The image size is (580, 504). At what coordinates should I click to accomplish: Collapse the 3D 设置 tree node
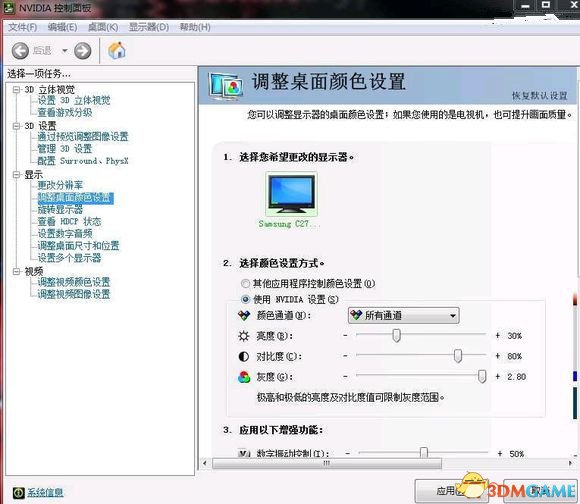pos(16,126)
